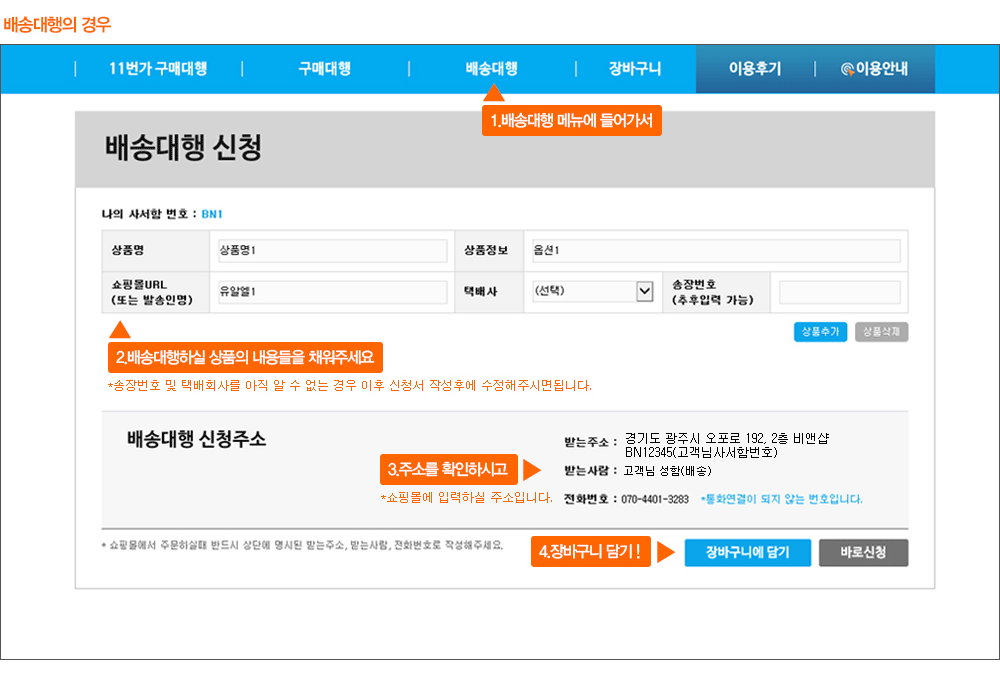Click the 장바구니에 담기 button

pyautogui.click(x=747, y=552)
